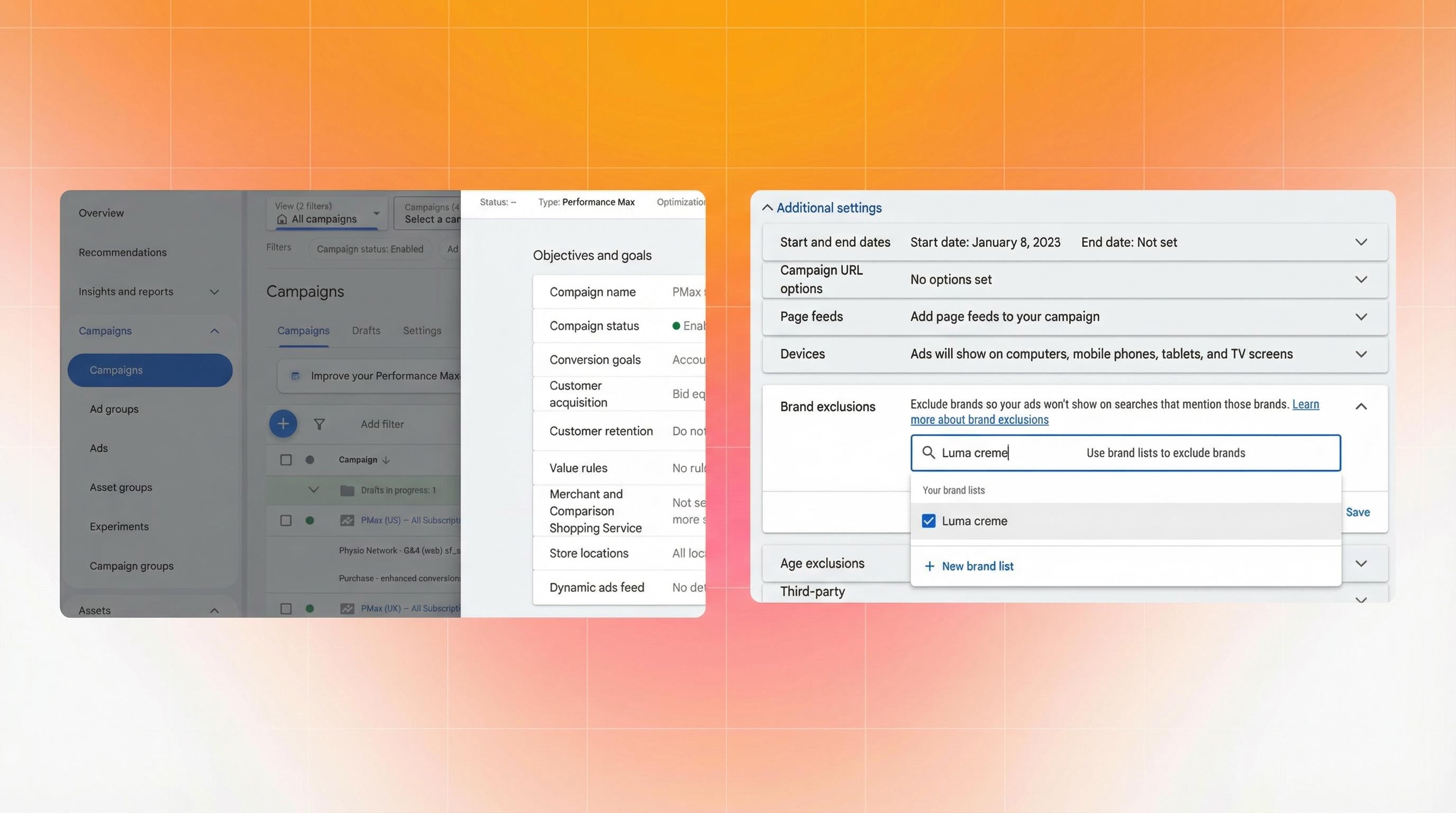Switch to the Drafts tab
1456x813 pixels.
point(366,330)
